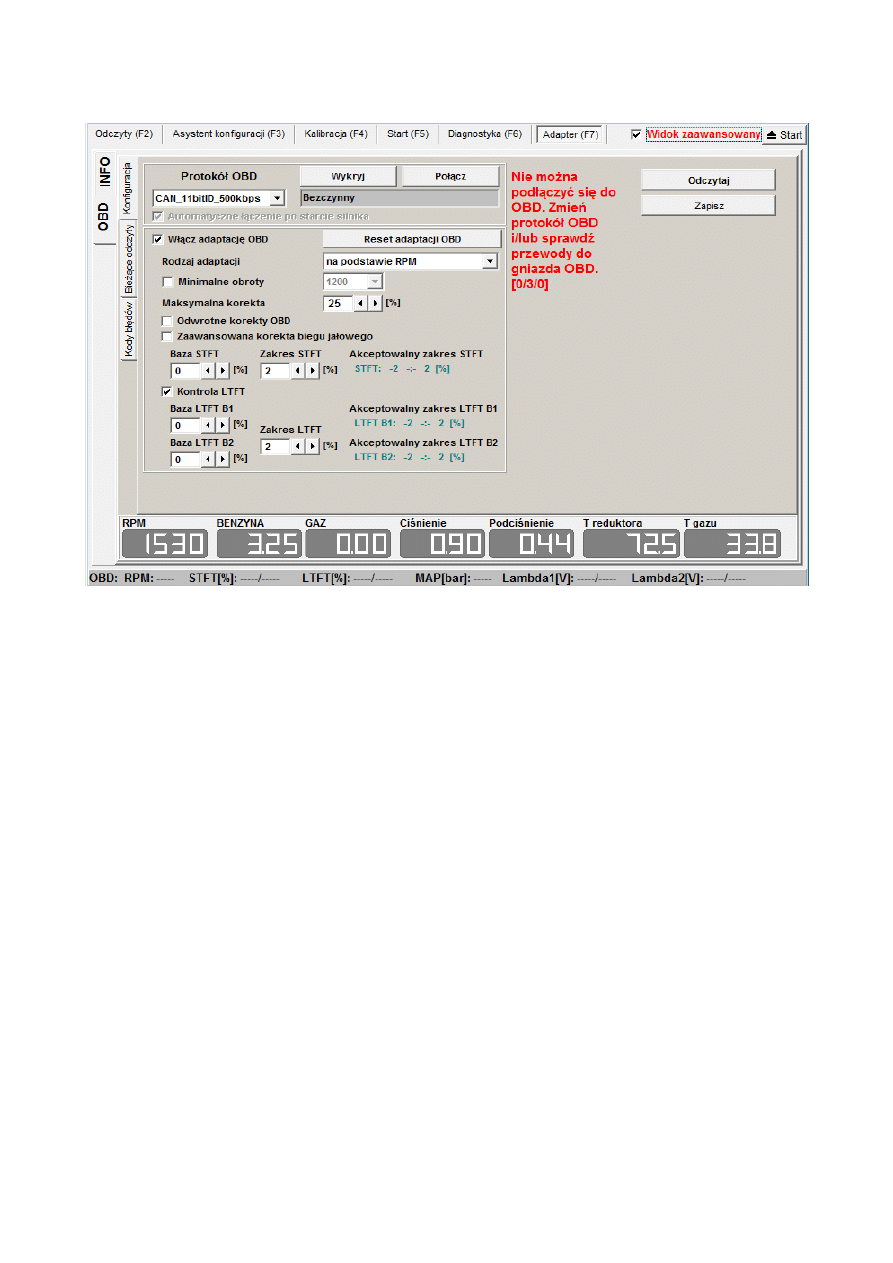Screen dimensions: 893x1263
Task: Click the Reset adaptacji OBD button
Action: tap(411, 239)
